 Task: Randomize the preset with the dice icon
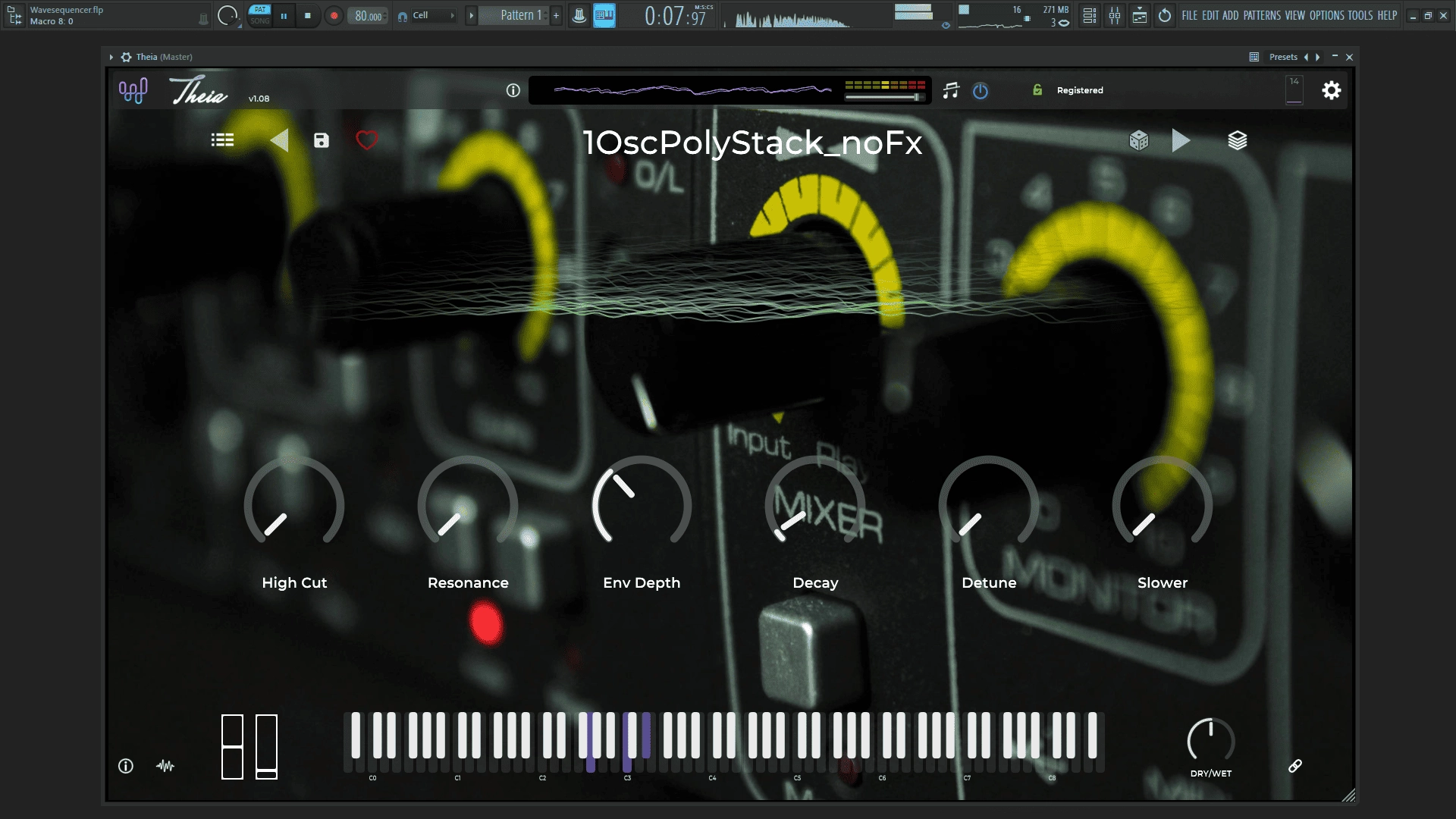(1139, 140)
